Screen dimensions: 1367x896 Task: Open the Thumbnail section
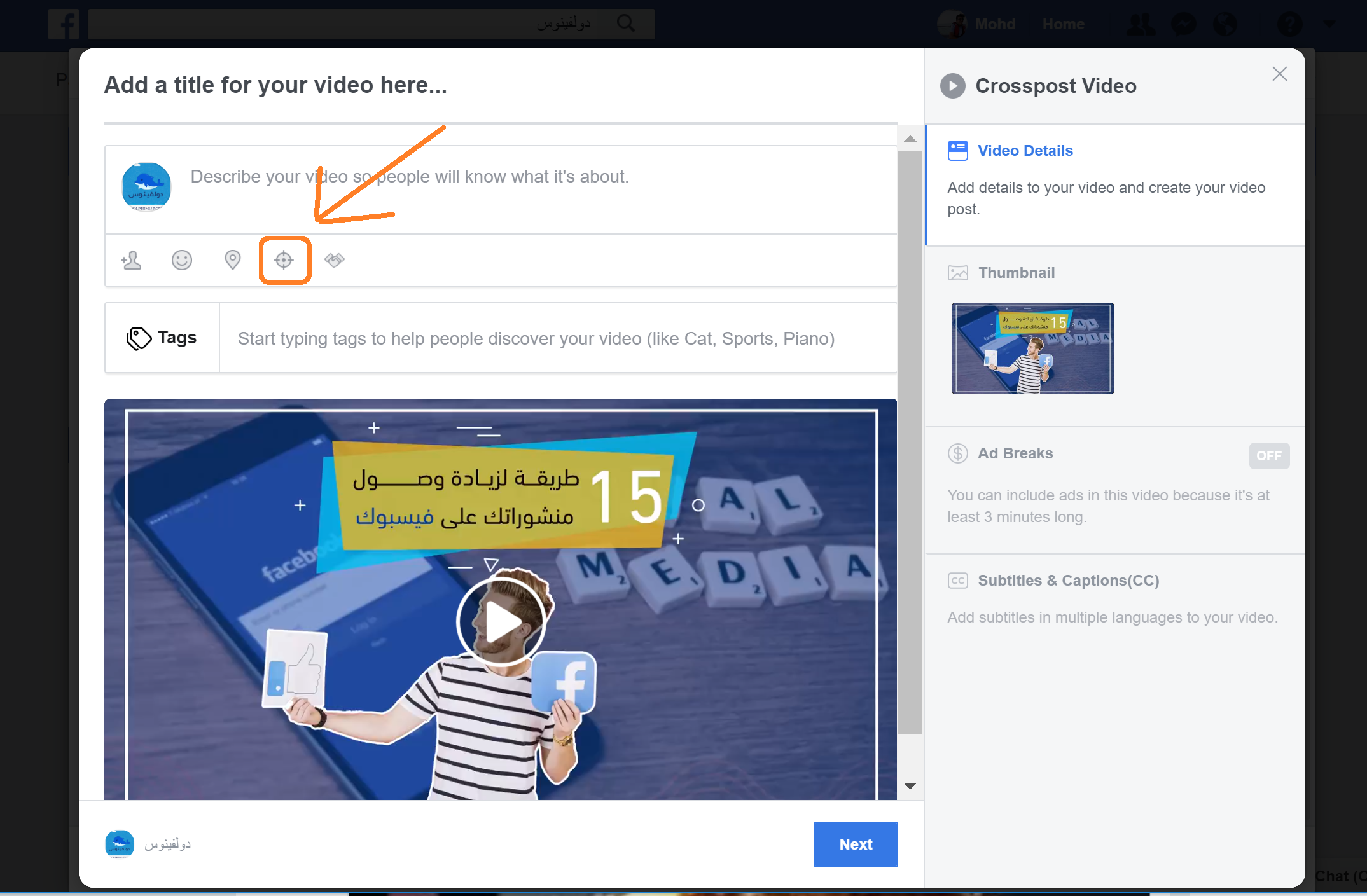[1016, 273]
